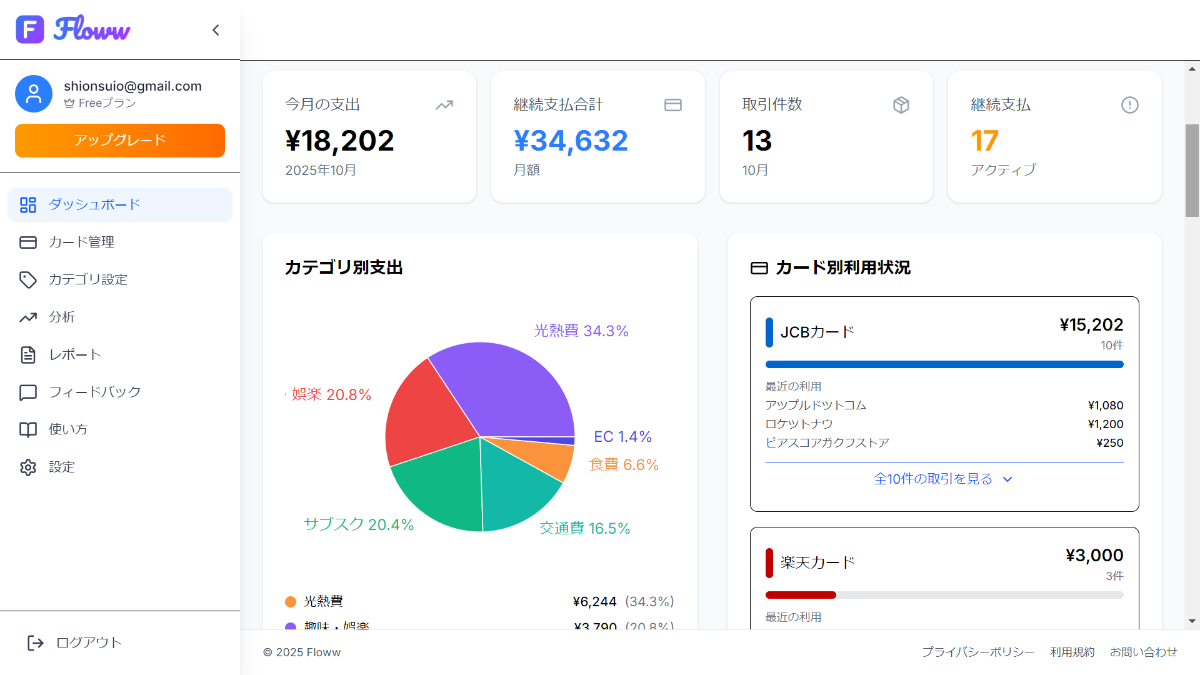The height and width of the screenshot is (675, 1200).
Task: Click the alert icon on 継続支払 card
Action: (x=1129, y=105)
